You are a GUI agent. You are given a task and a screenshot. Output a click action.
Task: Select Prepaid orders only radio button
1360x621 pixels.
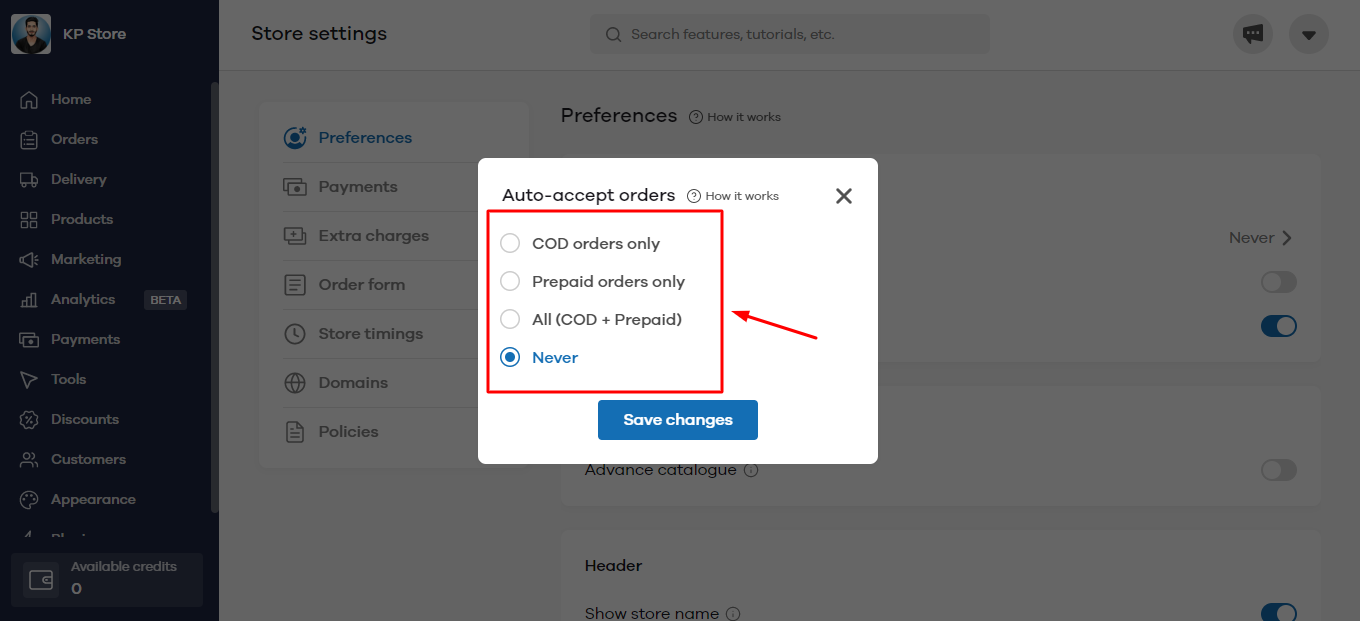click(511, 281)
